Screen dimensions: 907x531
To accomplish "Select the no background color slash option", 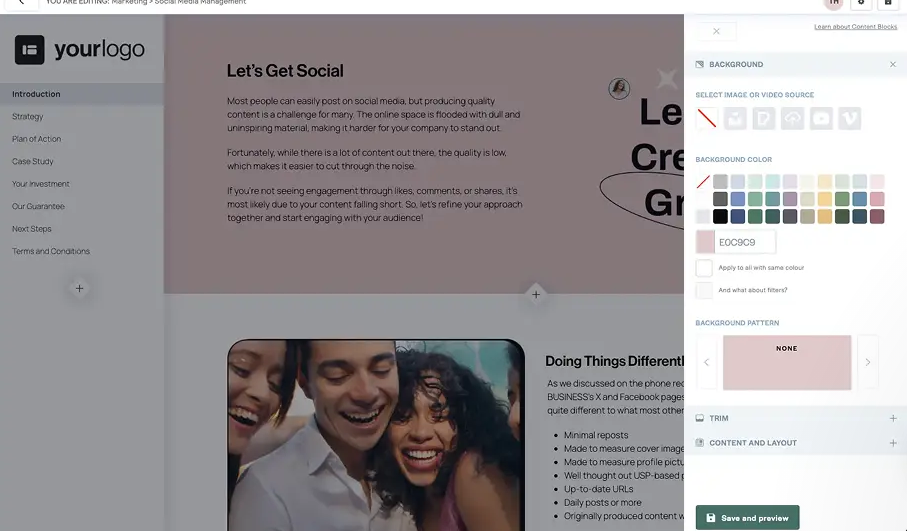I will [x=703, y=182].
